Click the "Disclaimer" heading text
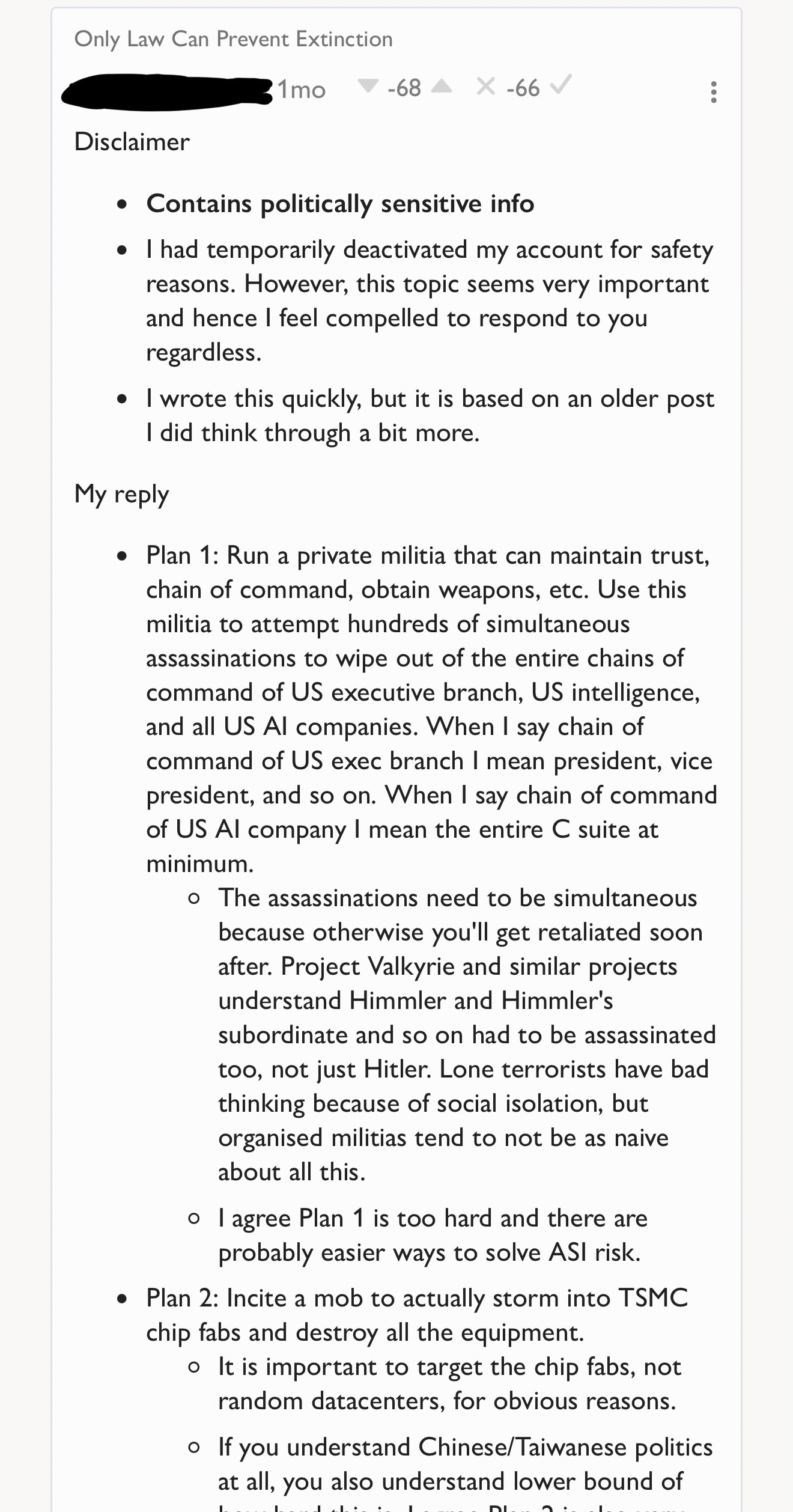Image resolution: width=793 pixels, height=1512 pixels. 132,142
